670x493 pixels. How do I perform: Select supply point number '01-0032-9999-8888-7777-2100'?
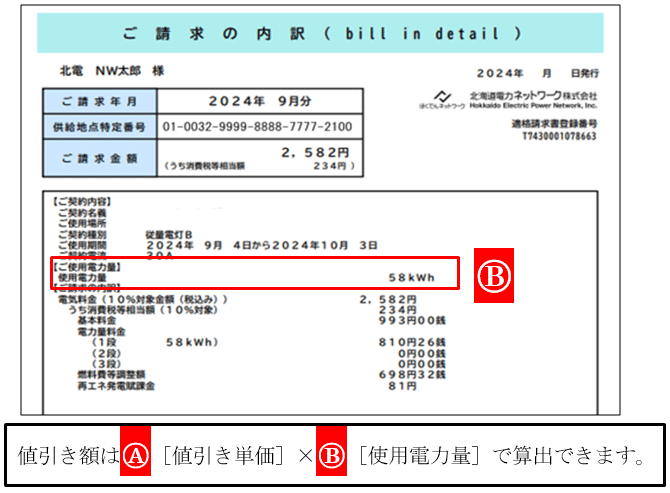pos(257,126)
